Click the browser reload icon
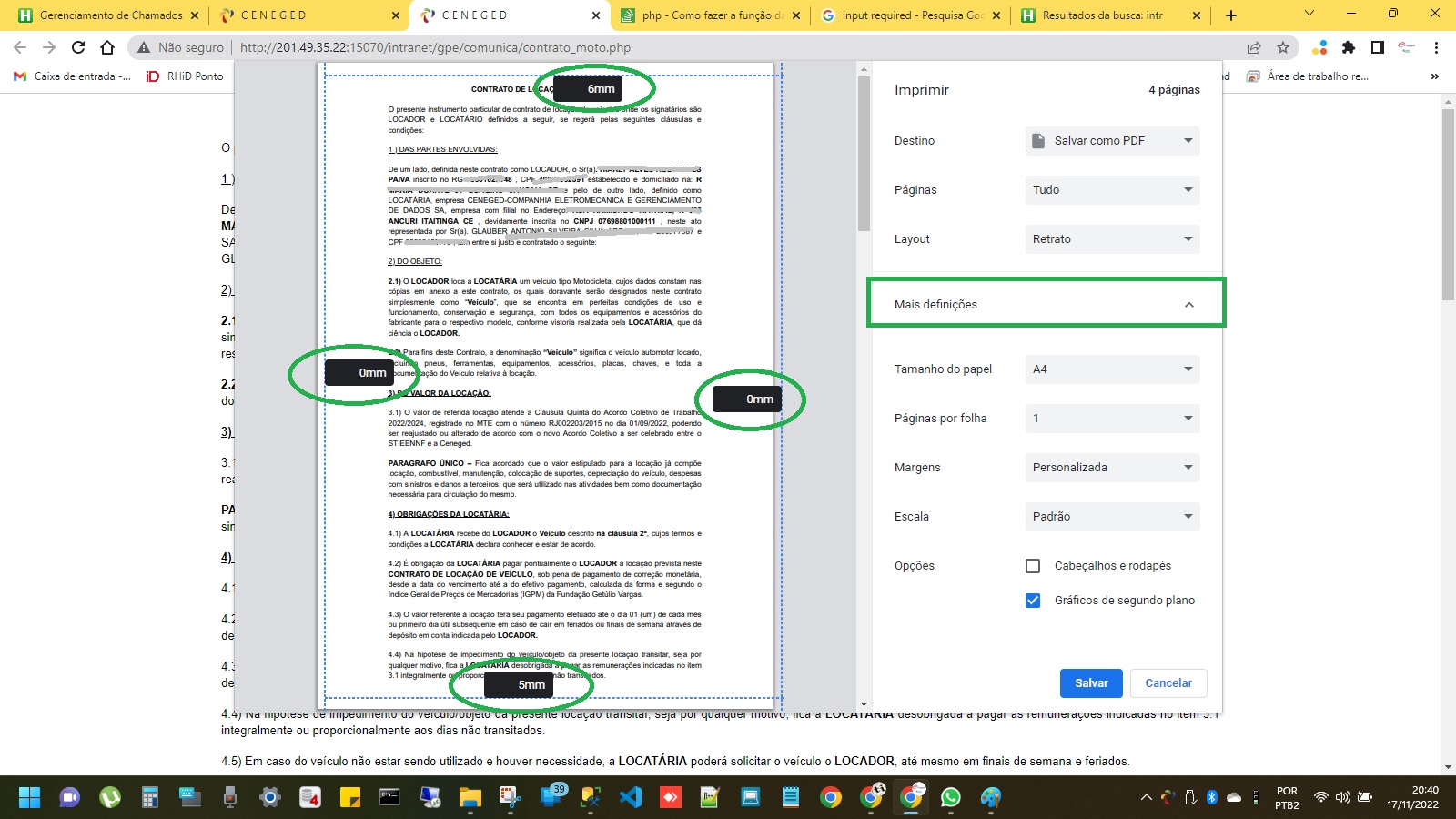This screenshot has width=1456, height=819. tap(78, 47)
